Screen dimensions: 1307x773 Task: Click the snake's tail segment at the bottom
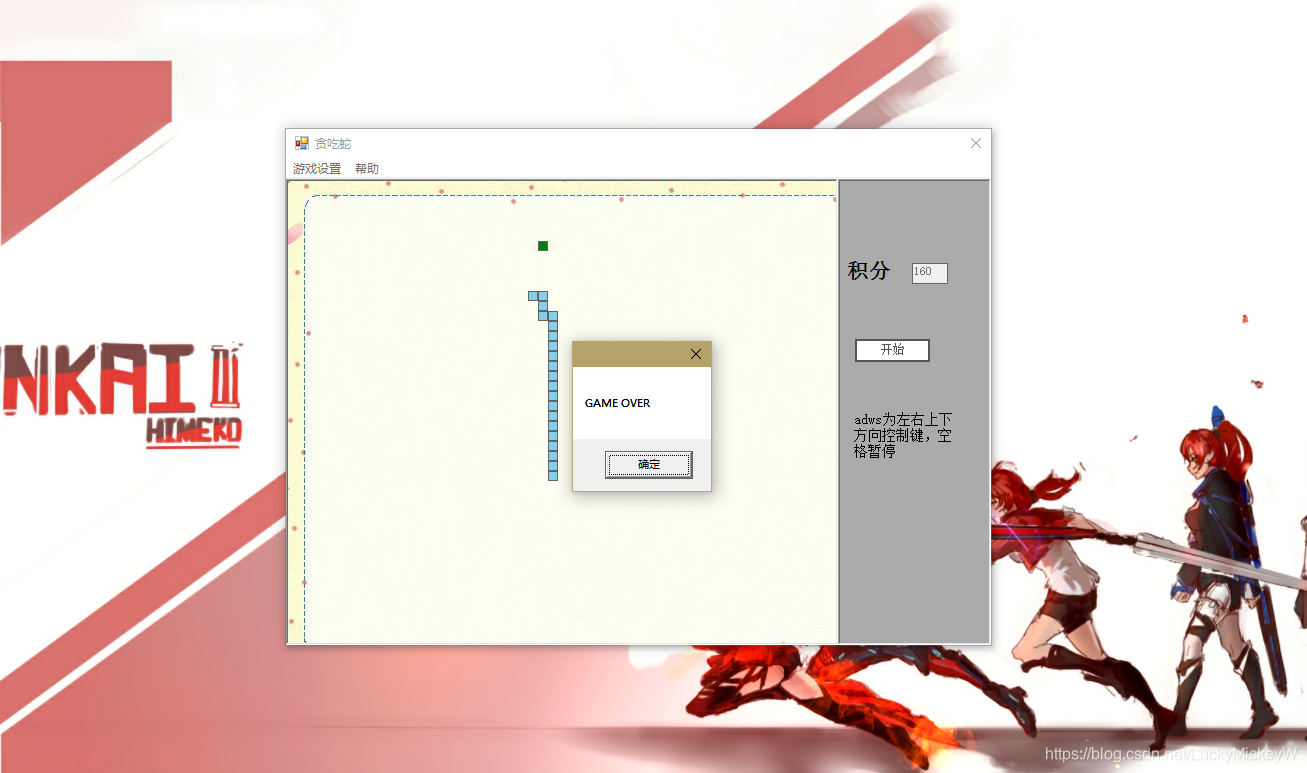click(553, 477)
